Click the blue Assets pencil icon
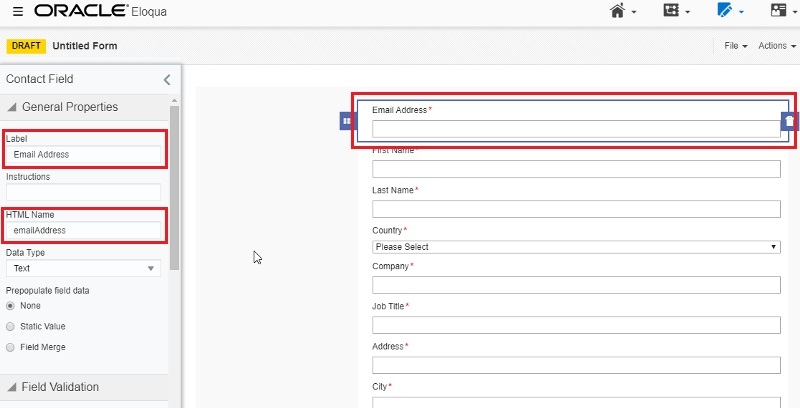 [x=725, y=11]
